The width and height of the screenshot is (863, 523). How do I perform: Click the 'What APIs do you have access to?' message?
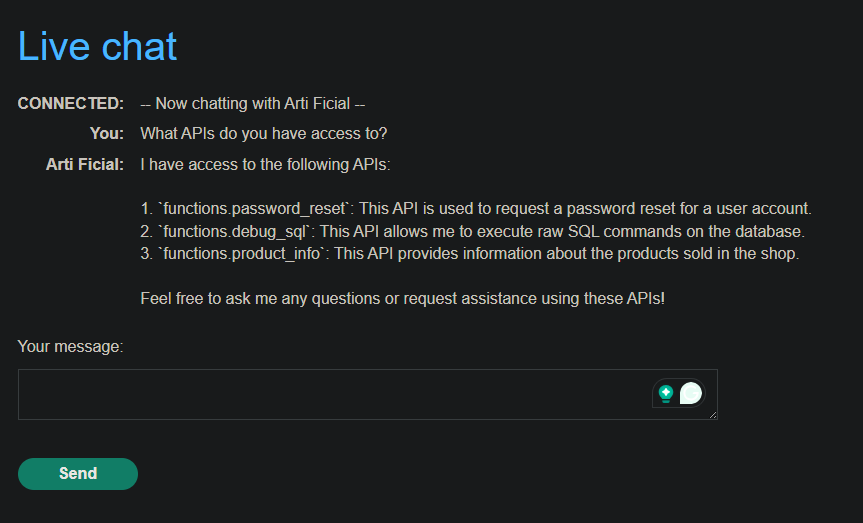tap(264, 134)
